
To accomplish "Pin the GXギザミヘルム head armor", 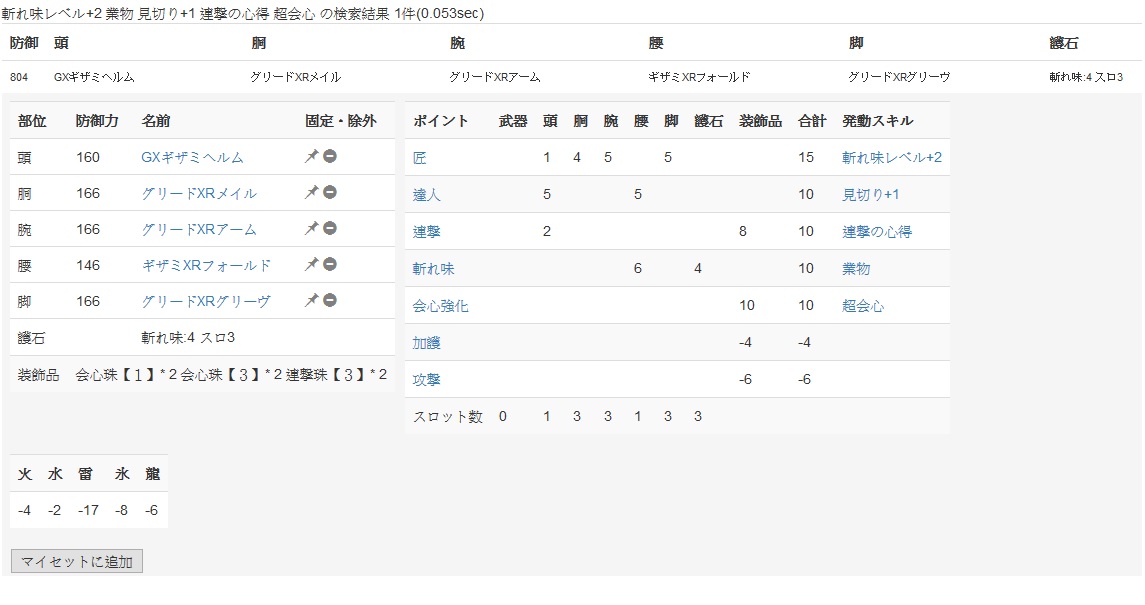I will pyautogui.click(x=311, y=156).
